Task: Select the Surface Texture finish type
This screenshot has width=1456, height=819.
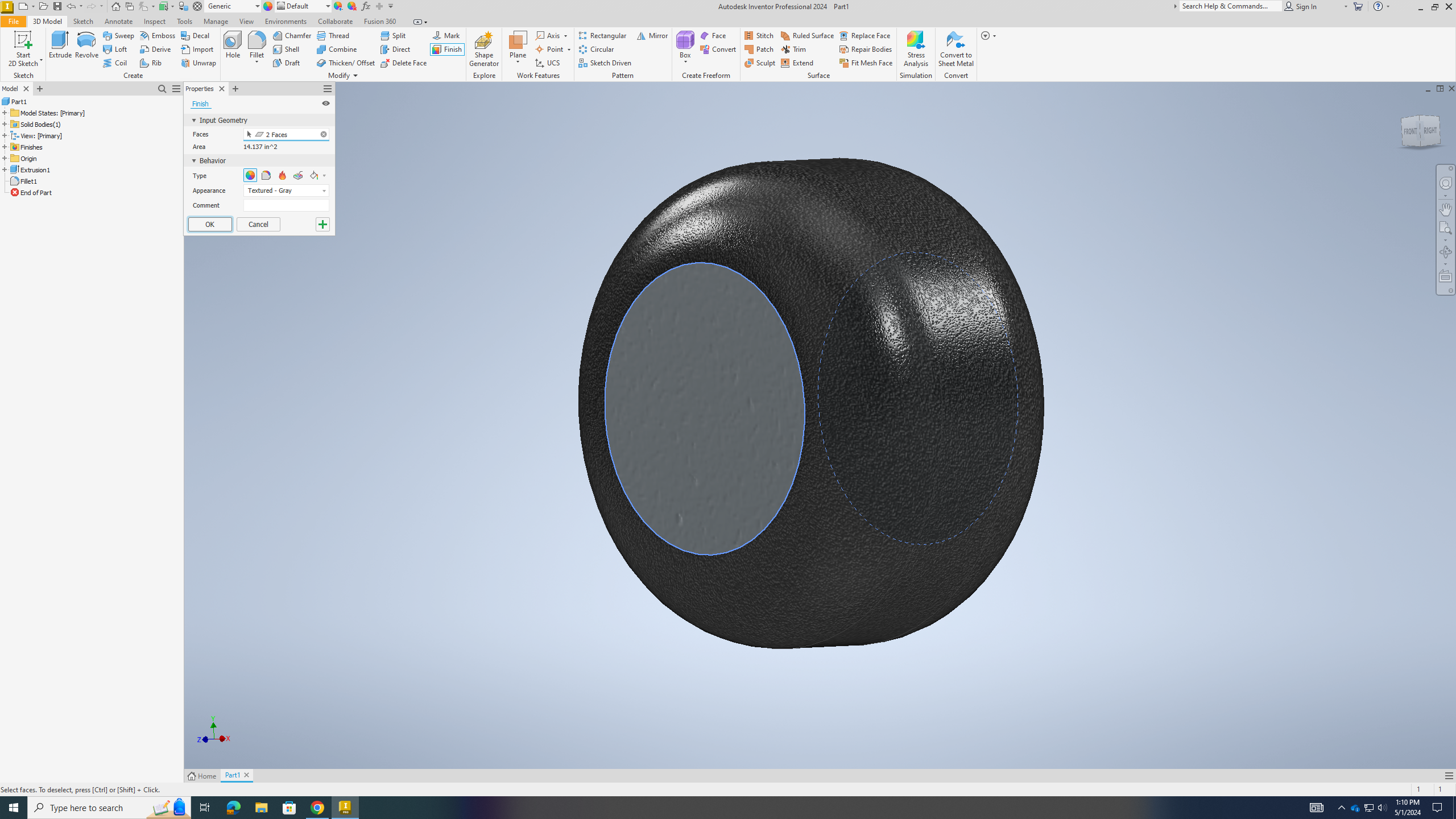Action: (298, 176)
